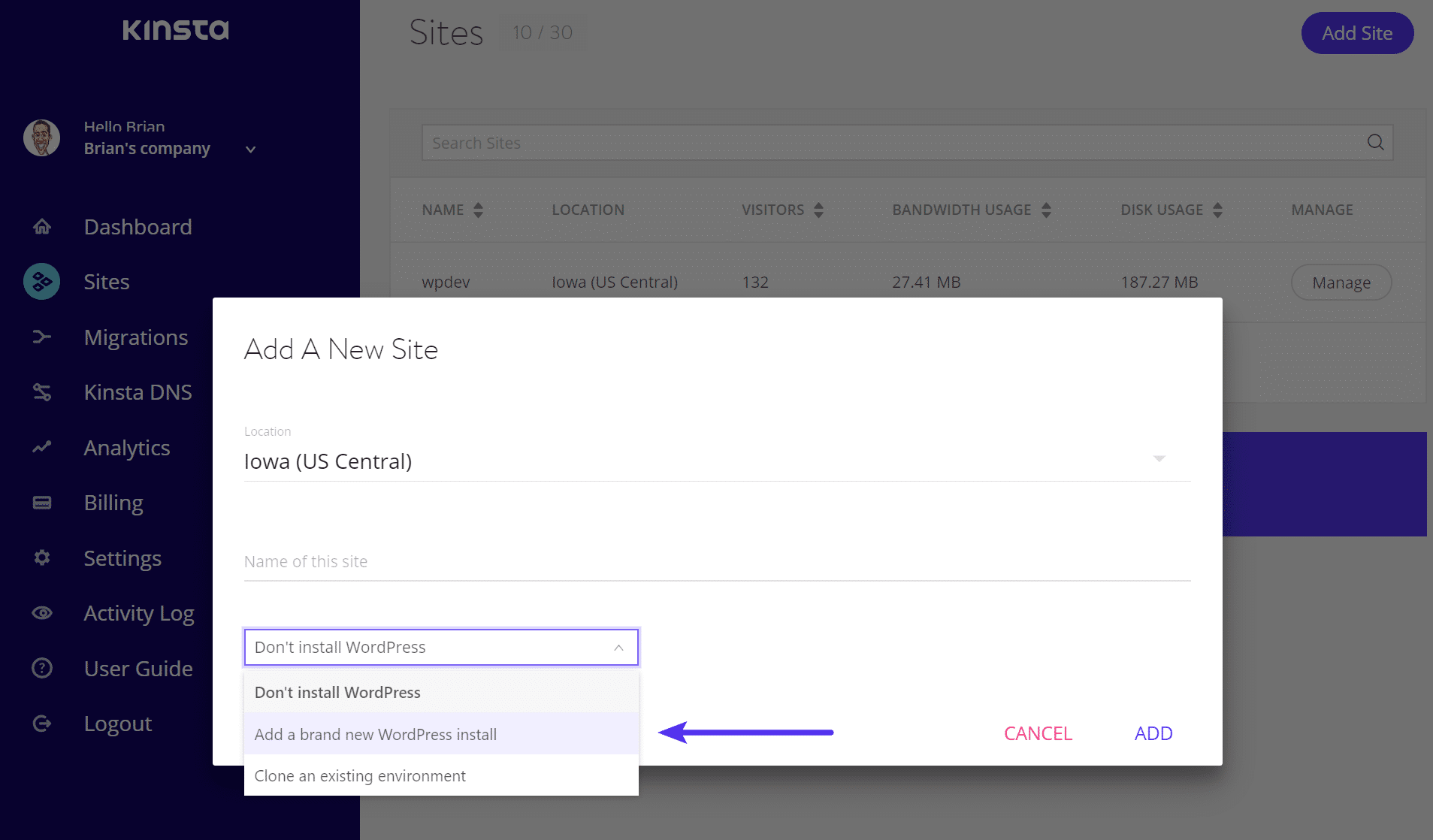Open the Location dropdown showing Iowa
Image resolution: width=1433 pixels, height=840 pixels.
click(x=1159, y=458)
